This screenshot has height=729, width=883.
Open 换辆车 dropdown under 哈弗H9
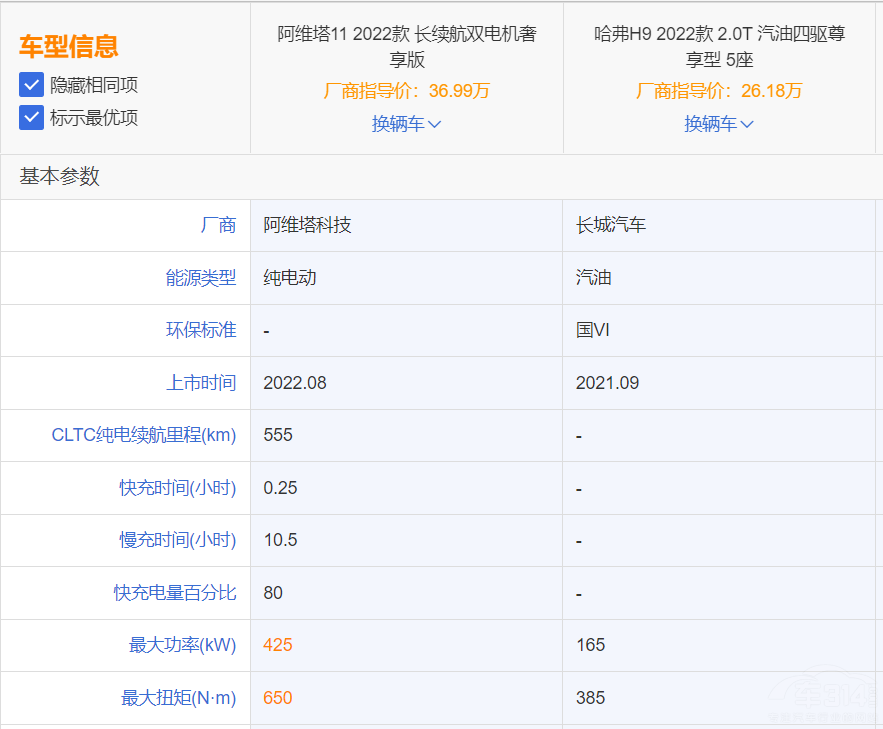click(x=718, y=124)
